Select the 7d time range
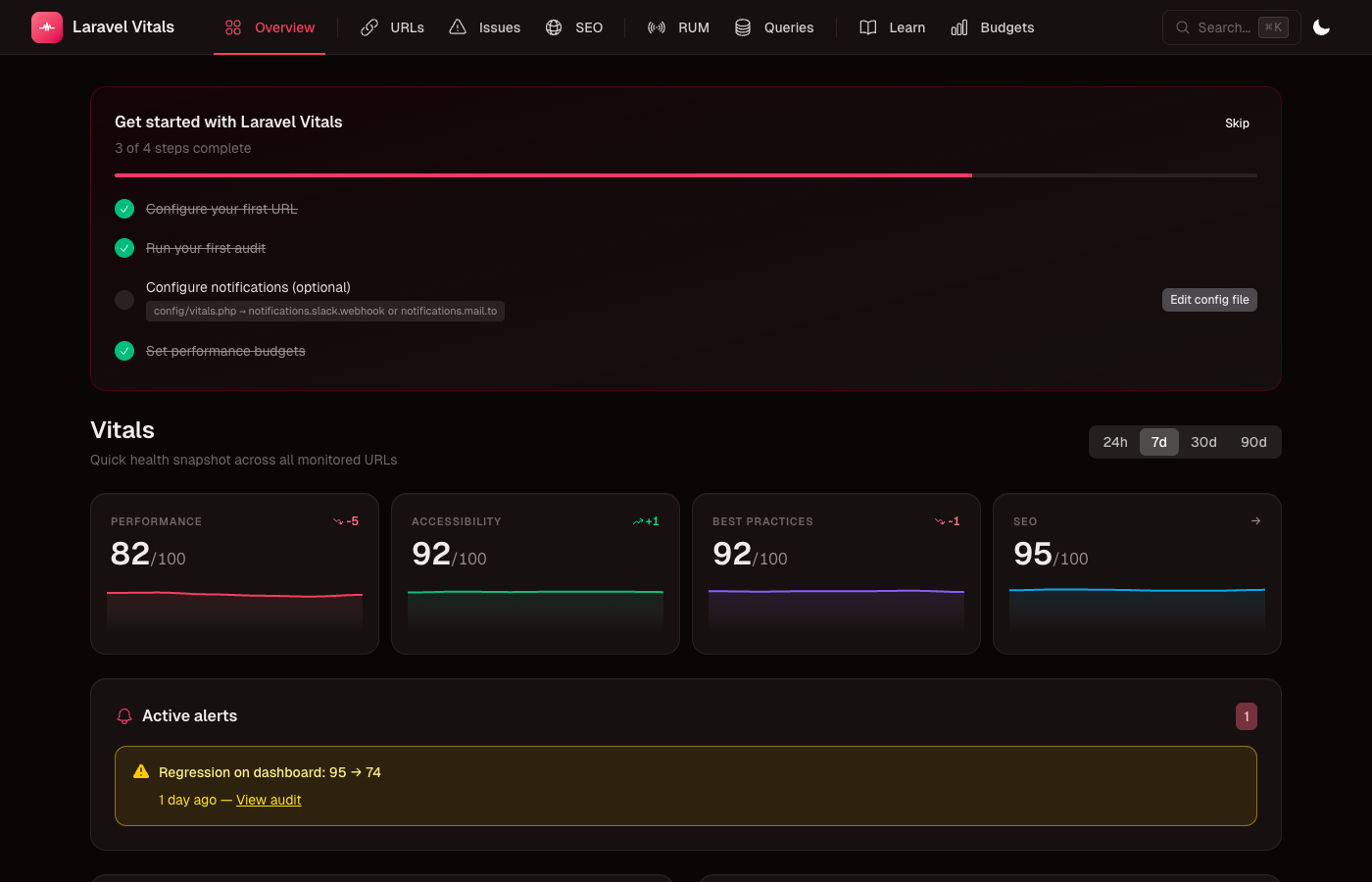The image size is (1372, 882). (1159, 442)
